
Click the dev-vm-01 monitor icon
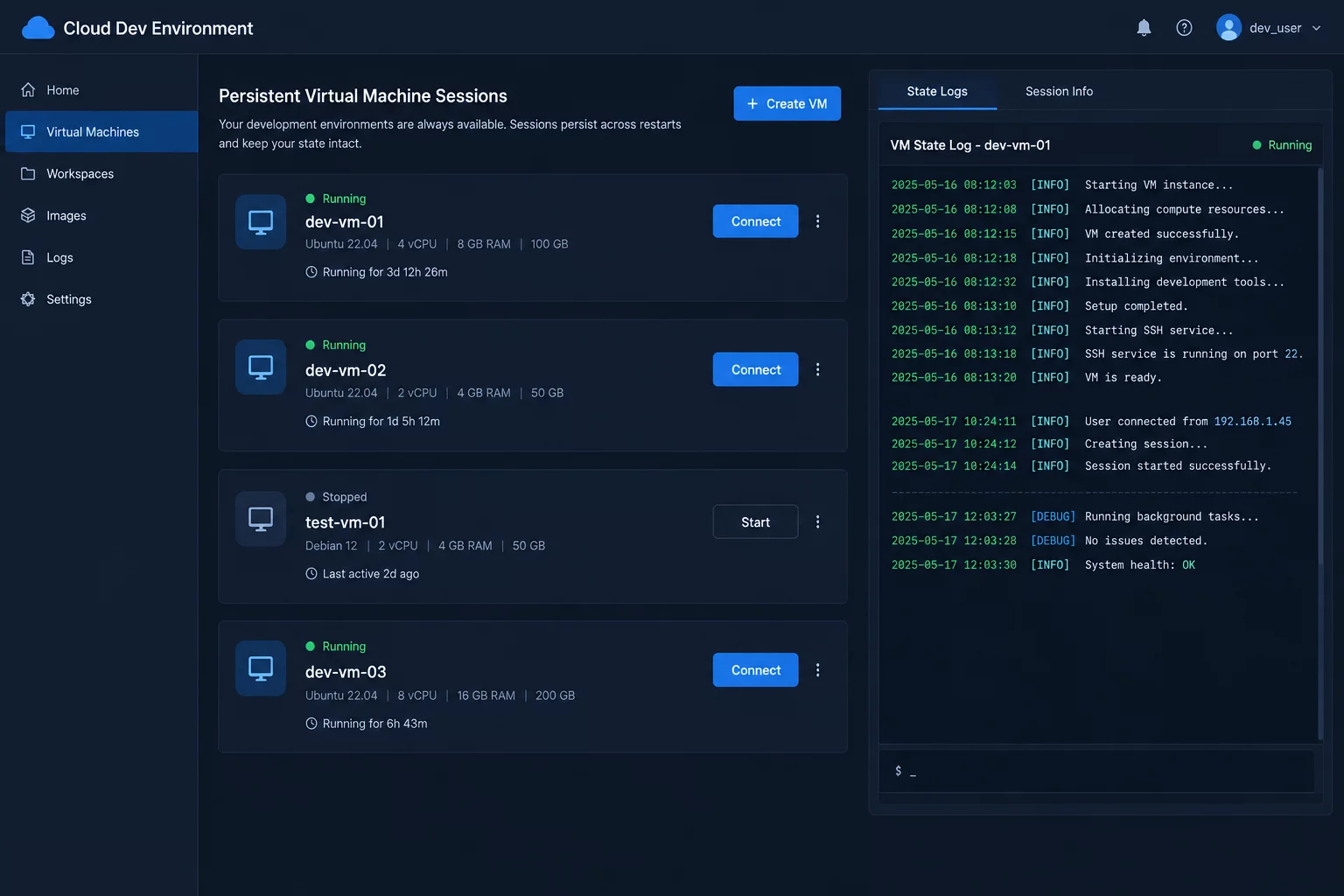[x=261, y=222]
